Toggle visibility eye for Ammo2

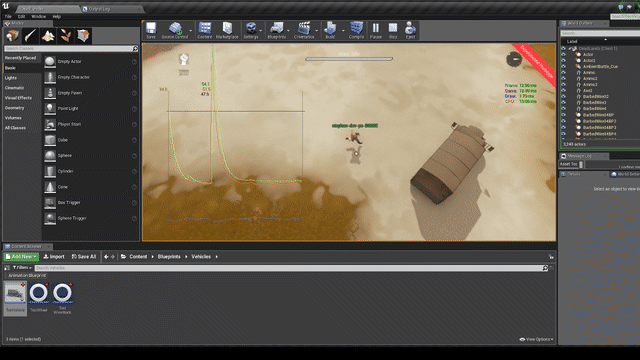(x=564, y=78)
